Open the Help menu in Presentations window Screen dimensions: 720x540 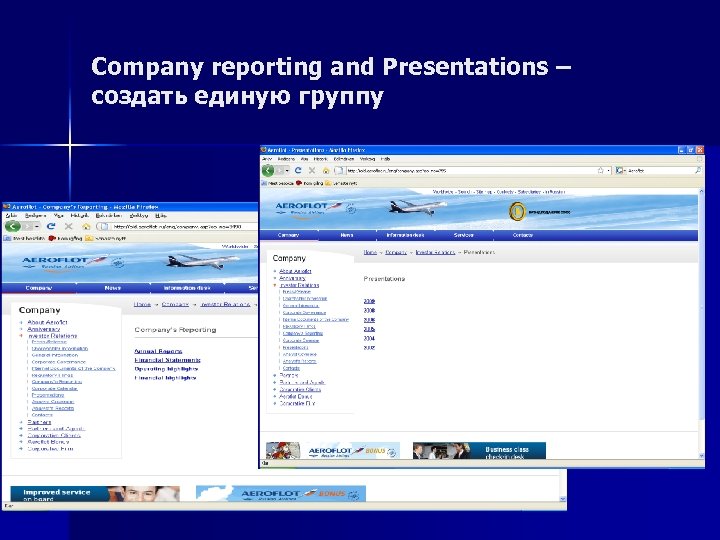[385, 159]
